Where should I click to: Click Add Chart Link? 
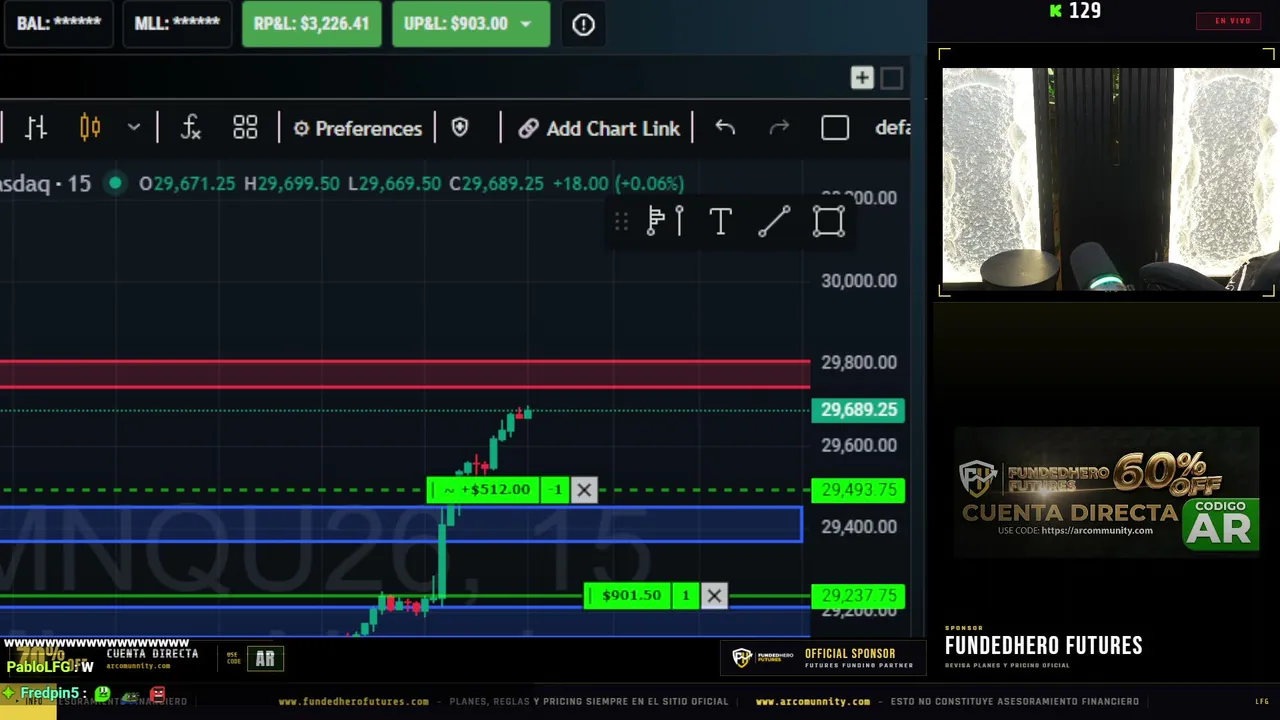coord(599,128)
